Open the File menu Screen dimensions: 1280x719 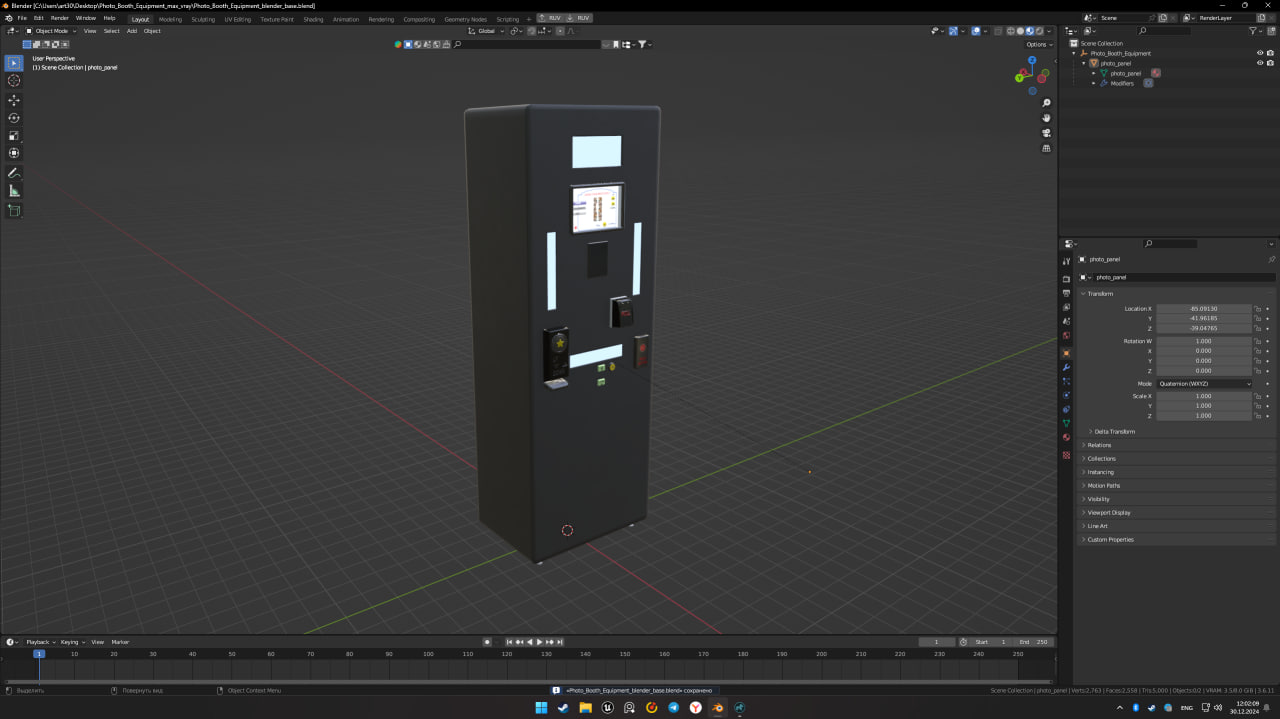(22, 18)
